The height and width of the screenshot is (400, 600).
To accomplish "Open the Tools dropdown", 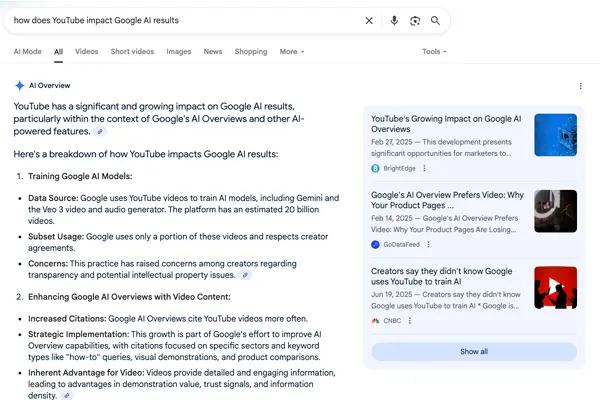I will pos(434,52).
